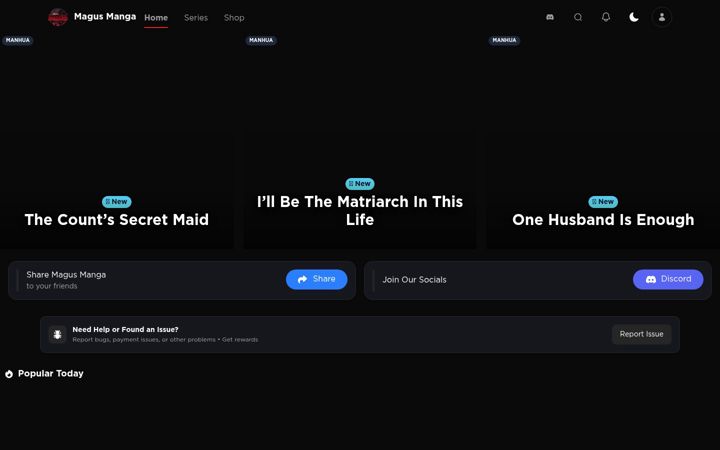The image size is (720, 450).
Task: Click New badge above I'll Be The Matriarch
Action: click(360, 184)
